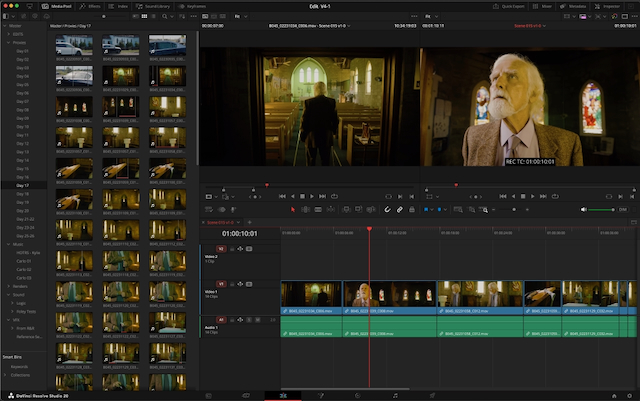
Task: Adjust the thumbnail size slider
Action: (104, 16)
